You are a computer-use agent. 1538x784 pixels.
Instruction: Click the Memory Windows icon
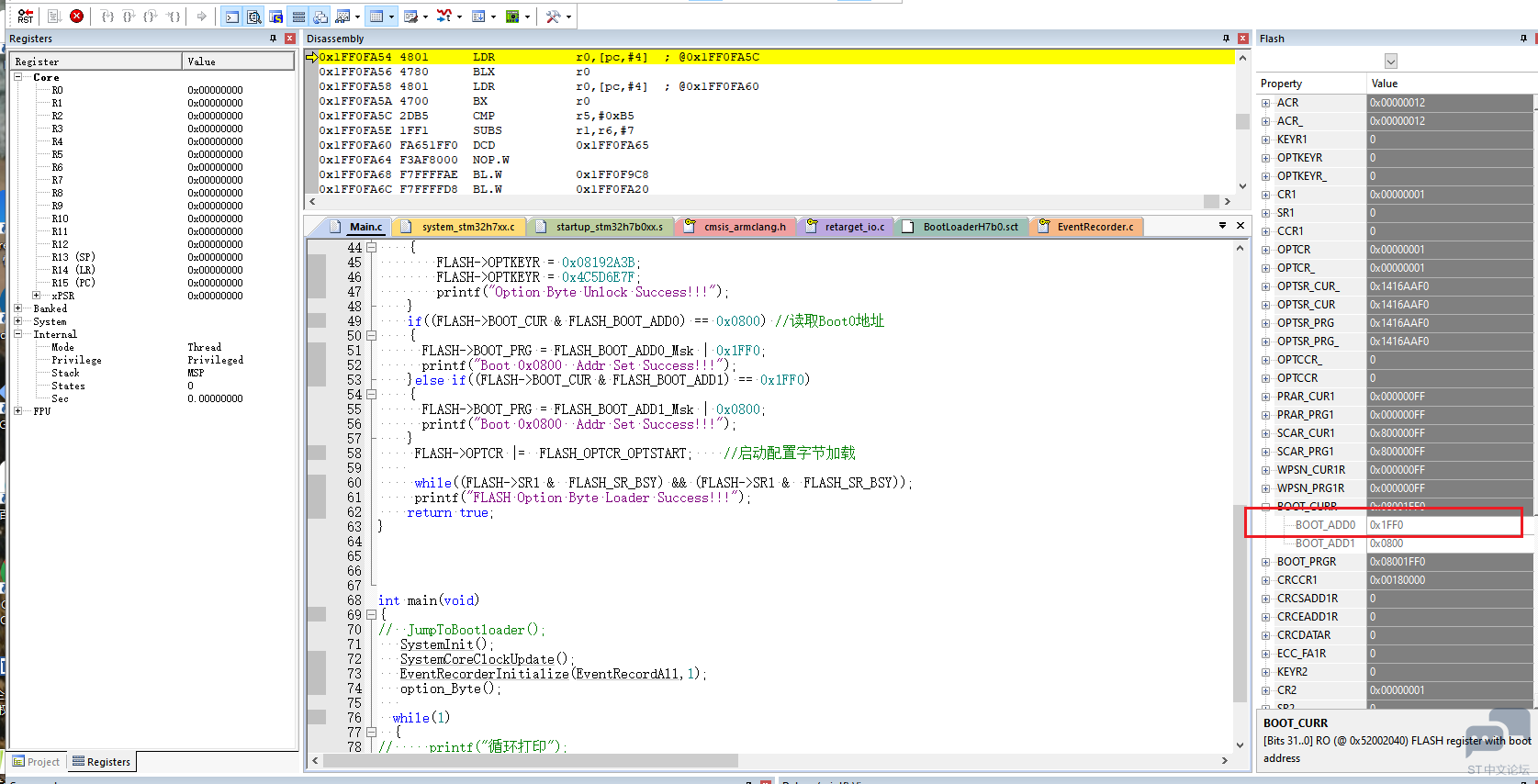(376, 16)
